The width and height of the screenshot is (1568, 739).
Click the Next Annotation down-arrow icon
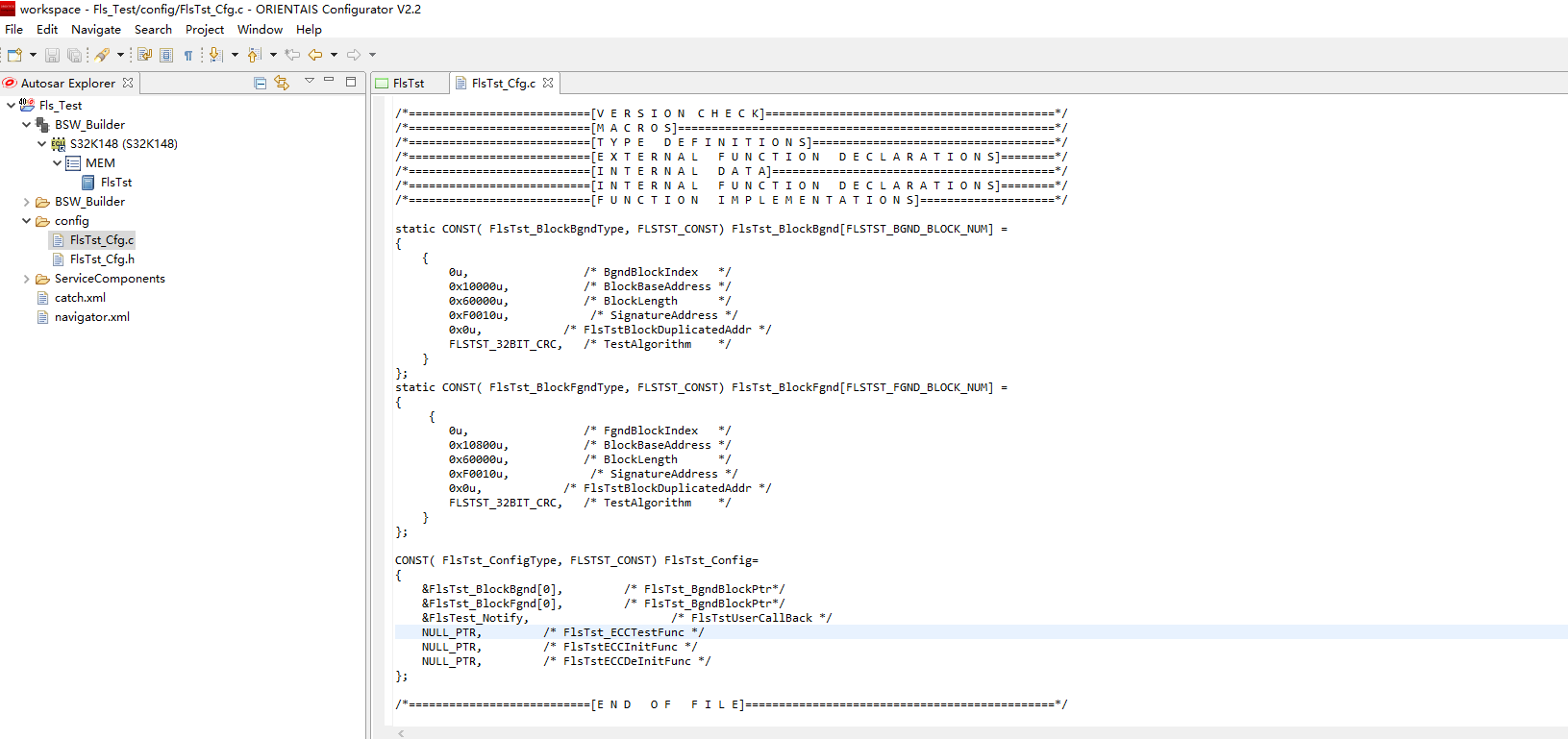pos(215,55)
